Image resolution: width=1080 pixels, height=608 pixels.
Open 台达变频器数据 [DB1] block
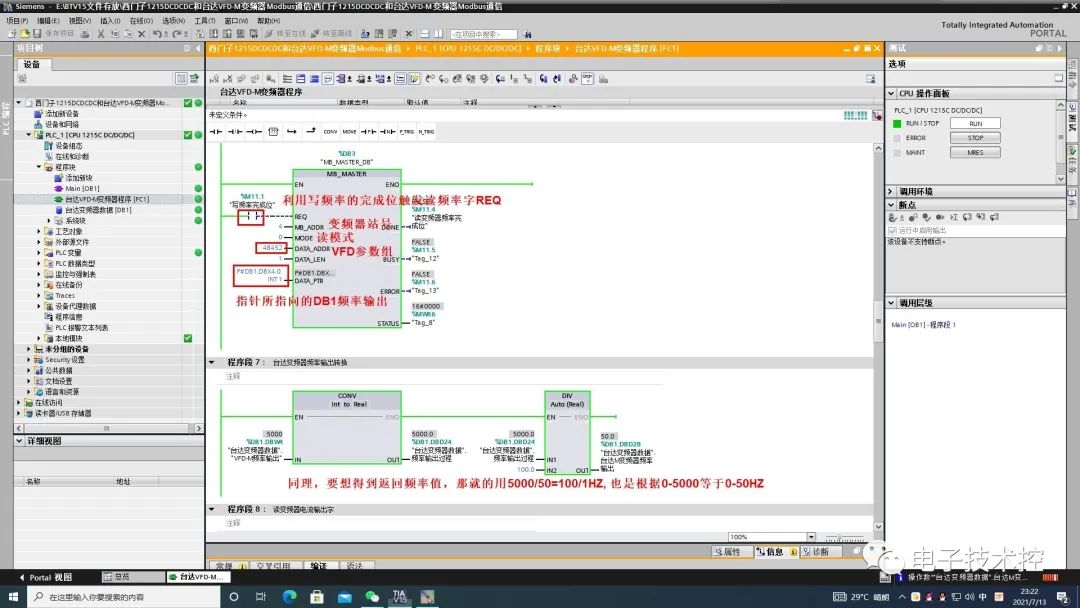pos(97,210)
